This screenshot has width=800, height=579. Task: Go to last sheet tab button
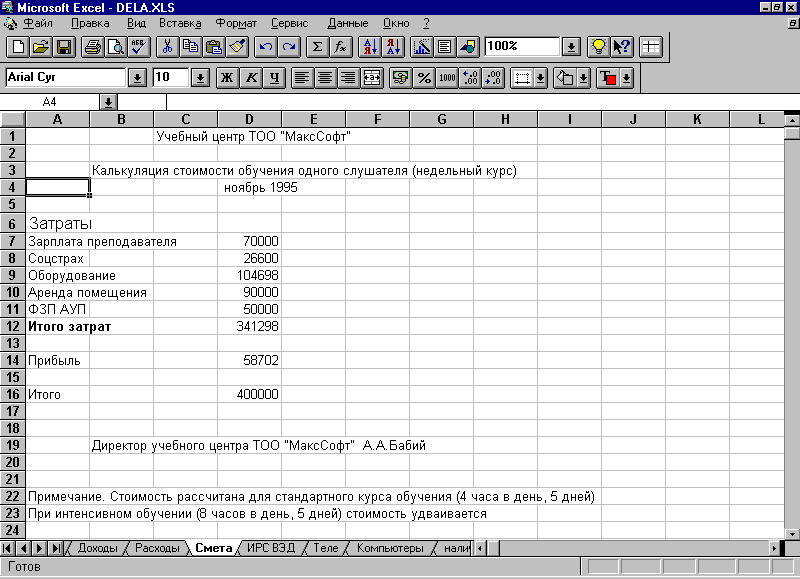coord(56,548)
